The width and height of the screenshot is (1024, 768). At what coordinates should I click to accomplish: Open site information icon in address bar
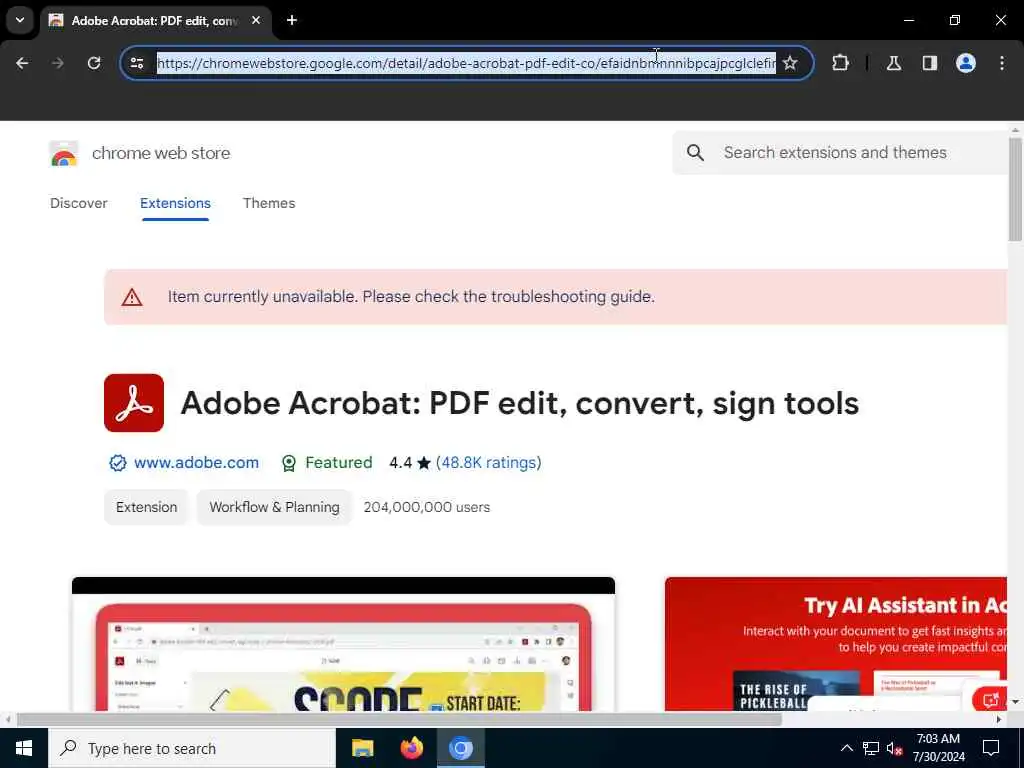click(136, 63)
